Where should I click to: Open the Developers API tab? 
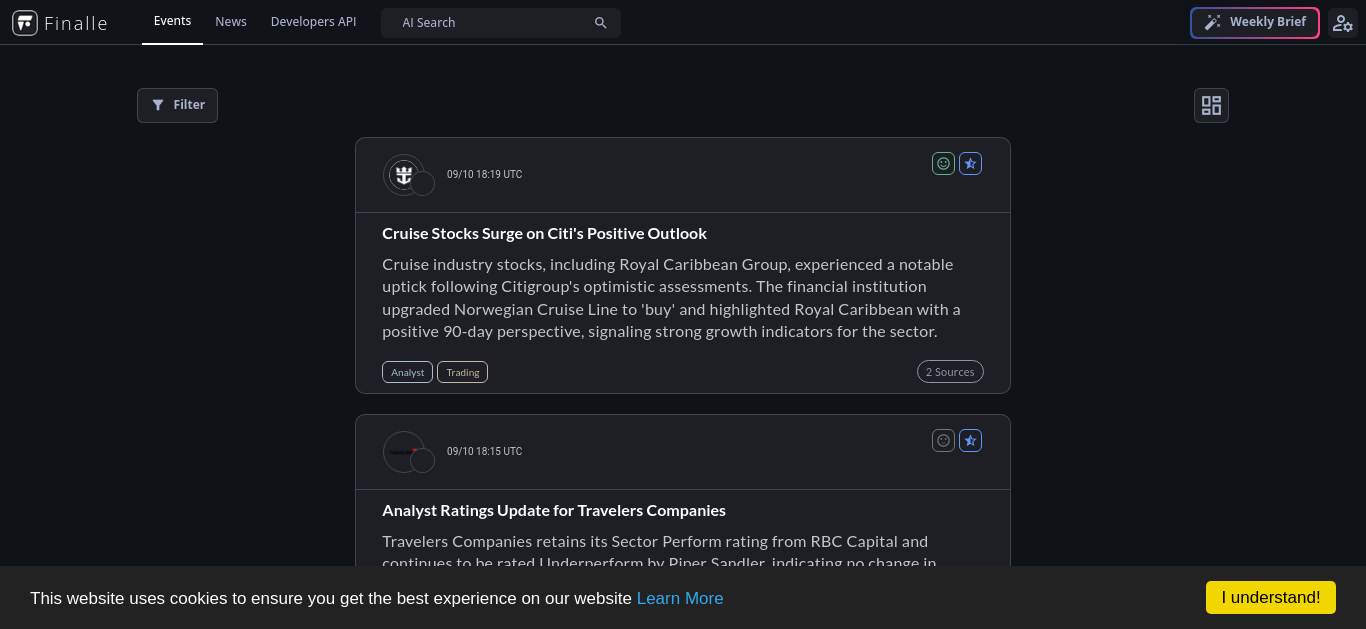(x=313, y=22)
